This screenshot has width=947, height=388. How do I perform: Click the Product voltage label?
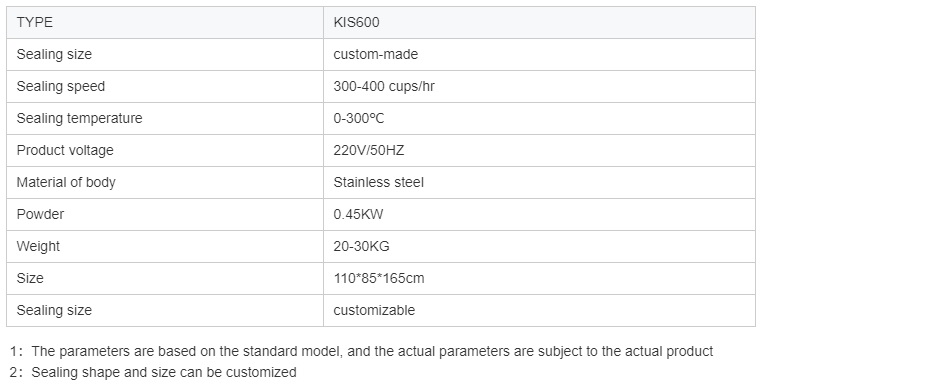[65, 150]
